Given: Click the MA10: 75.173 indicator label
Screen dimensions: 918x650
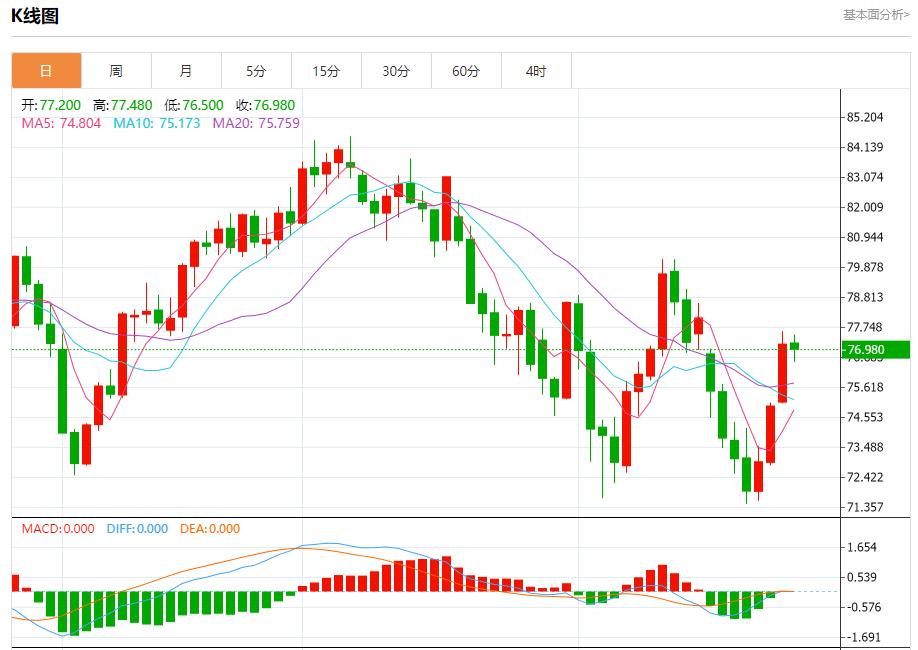Looking at the screenshot, I should [156, 123].
